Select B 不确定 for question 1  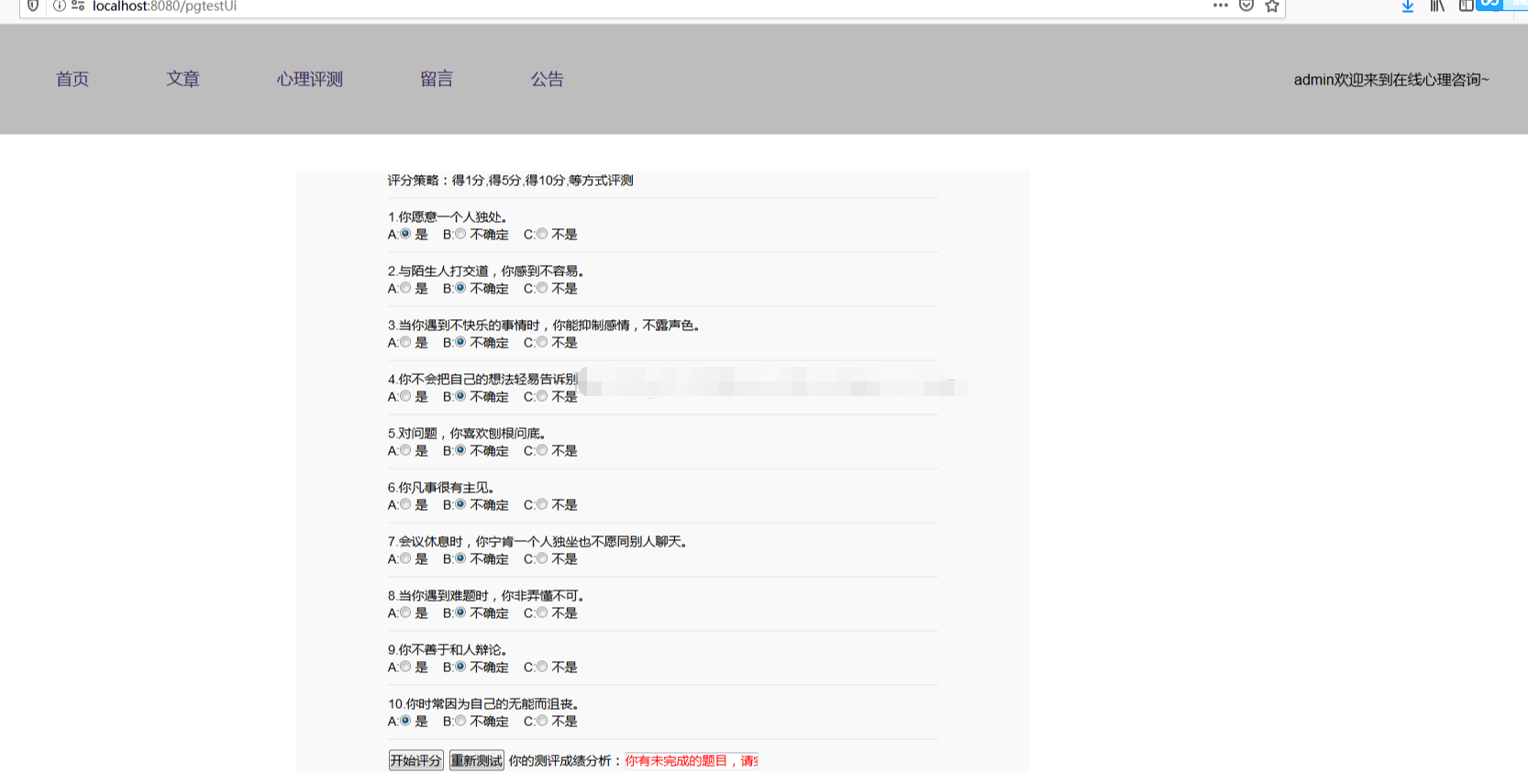click(460, 234)
